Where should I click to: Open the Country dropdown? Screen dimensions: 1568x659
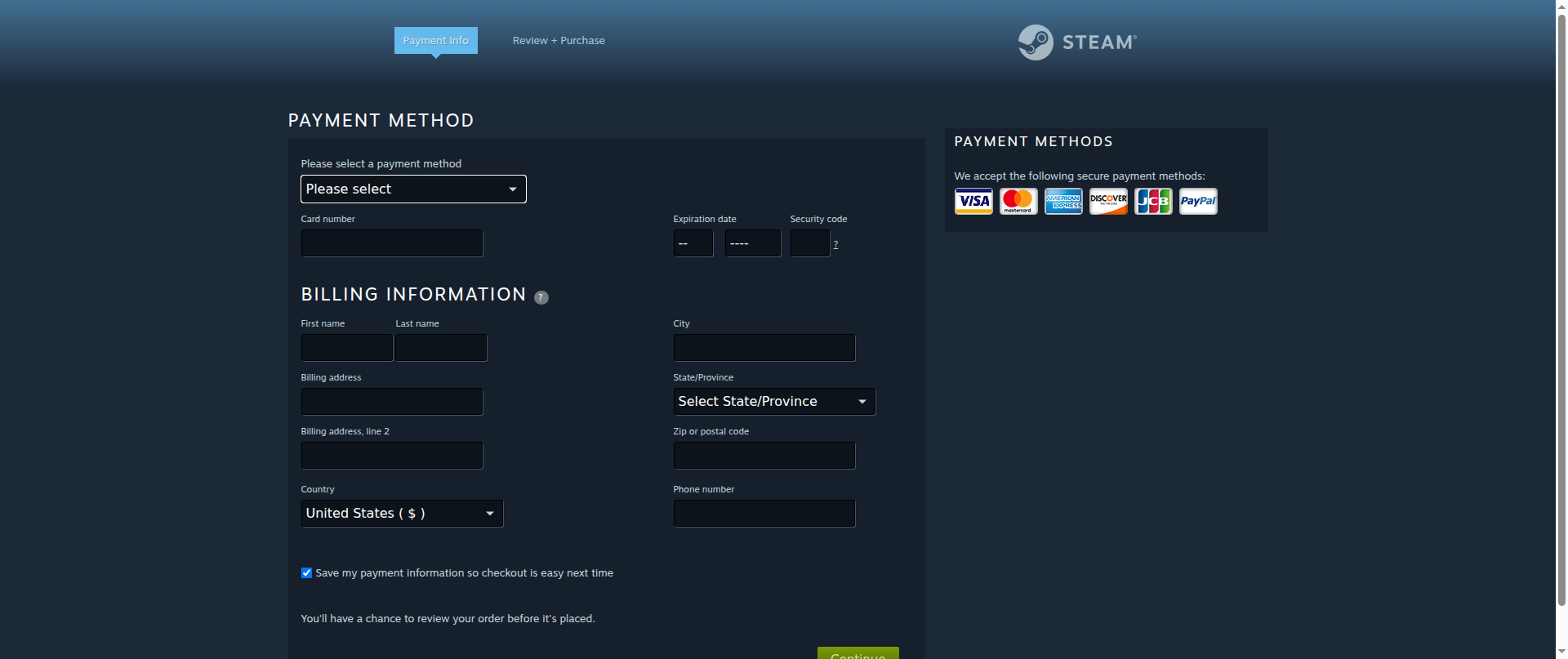coord(402,514)
